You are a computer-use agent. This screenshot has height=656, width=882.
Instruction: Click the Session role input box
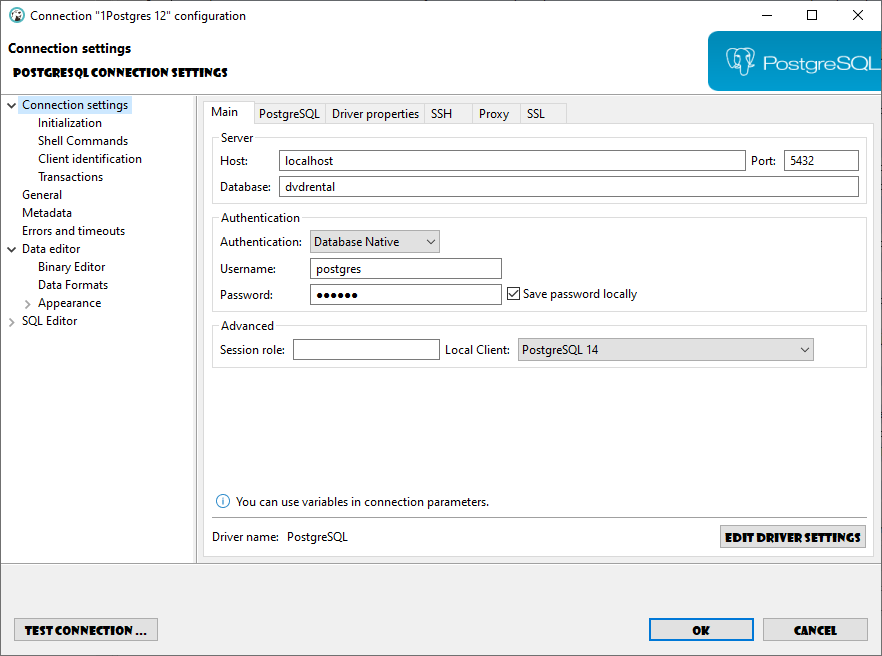click(x=366, y=349)
